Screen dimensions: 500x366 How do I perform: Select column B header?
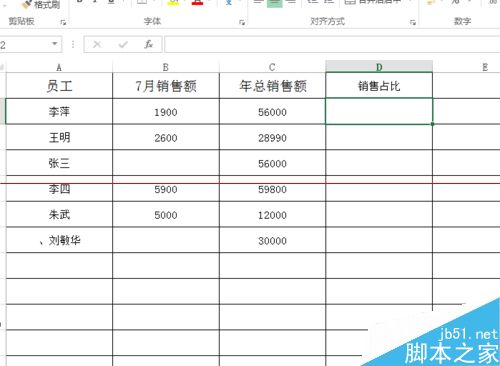166,67
